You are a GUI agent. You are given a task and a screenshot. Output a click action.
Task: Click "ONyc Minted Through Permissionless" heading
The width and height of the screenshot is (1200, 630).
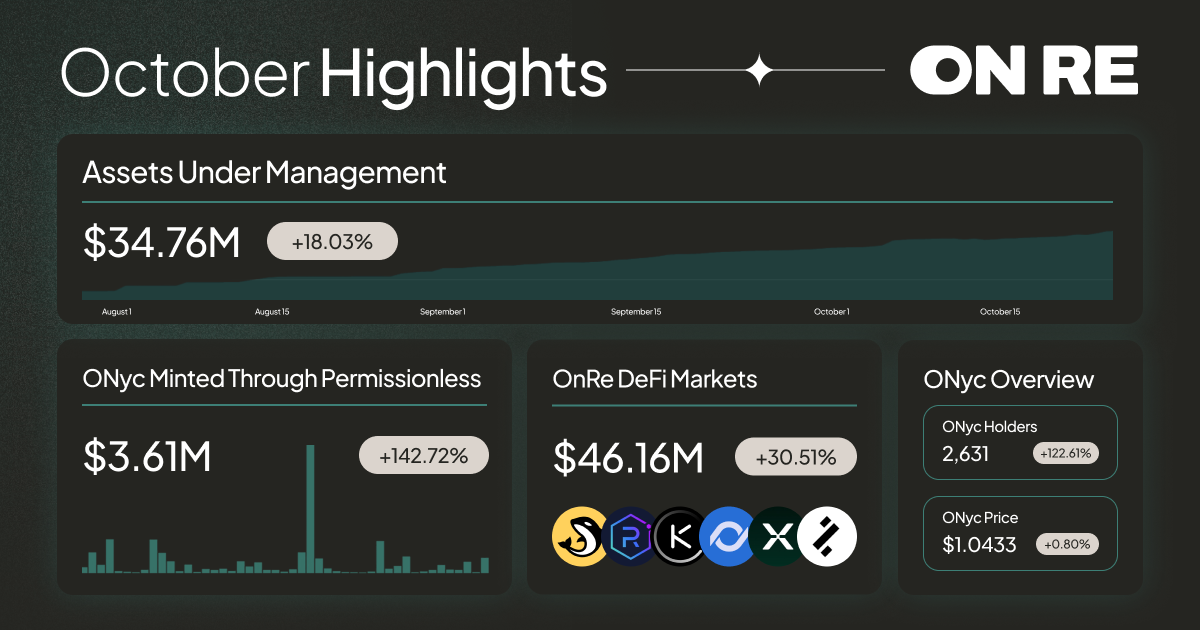[x=282, y=379]
